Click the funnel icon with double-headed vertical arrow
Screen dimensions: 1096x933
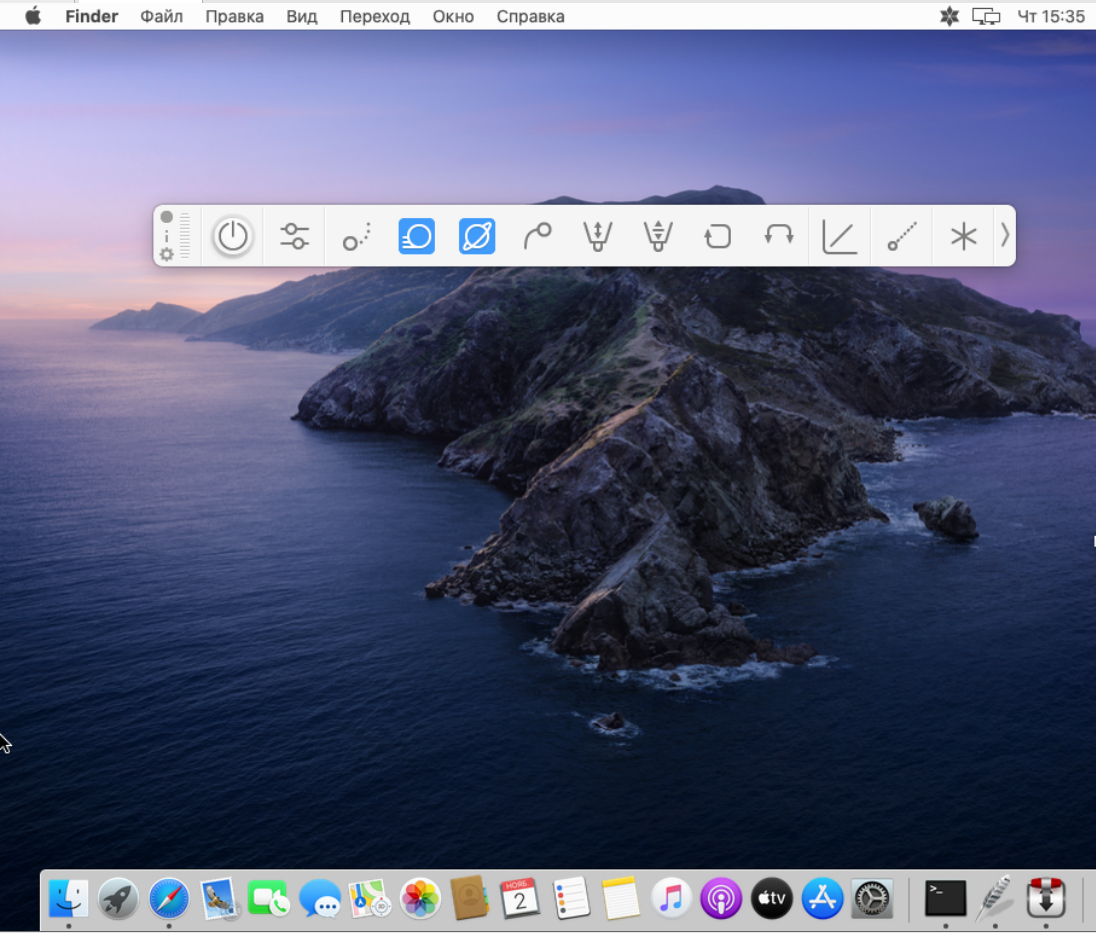pyautogui.click(x=597, y=236)
